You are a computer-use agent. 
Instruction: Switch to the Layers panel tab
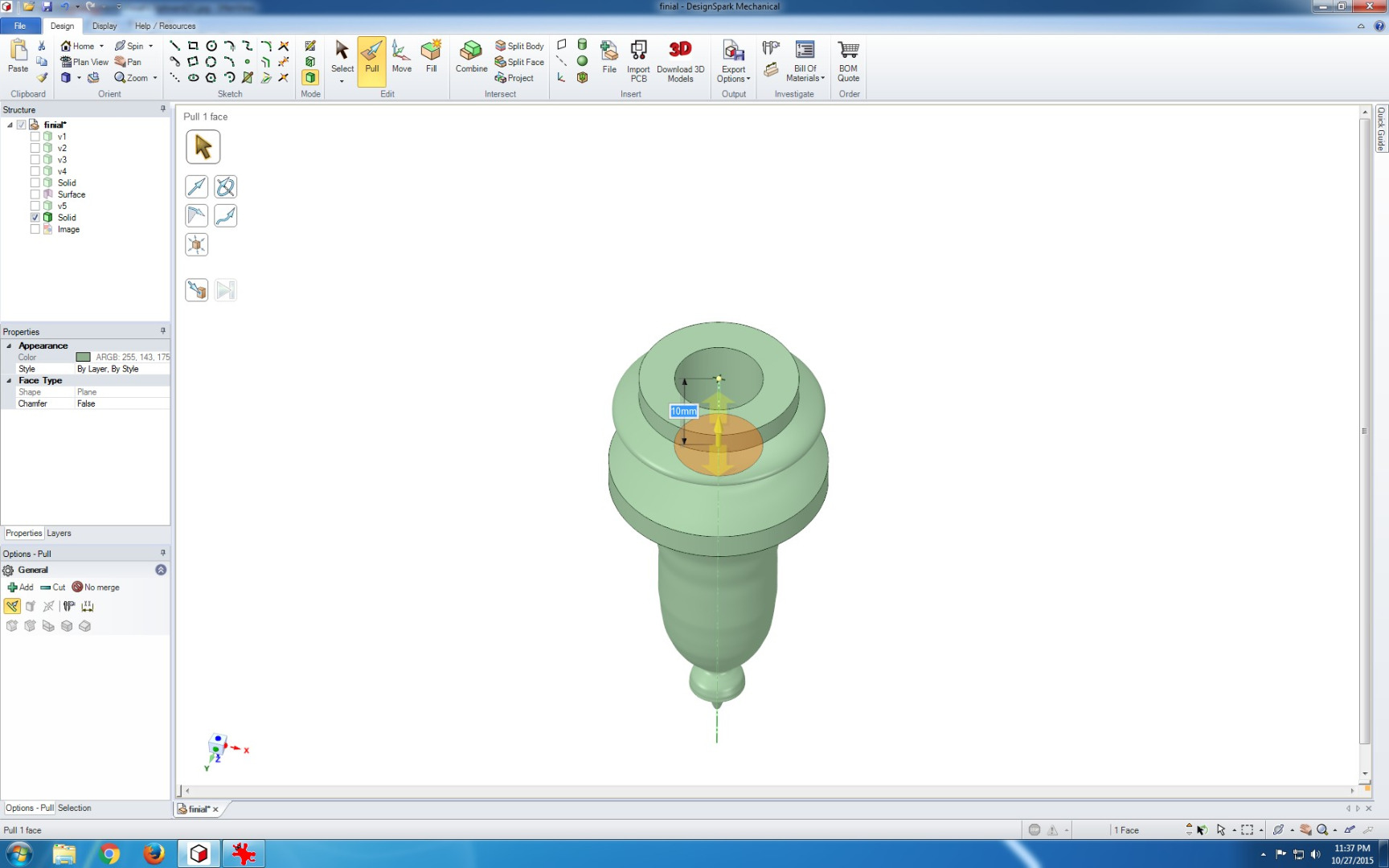(59, 533)
